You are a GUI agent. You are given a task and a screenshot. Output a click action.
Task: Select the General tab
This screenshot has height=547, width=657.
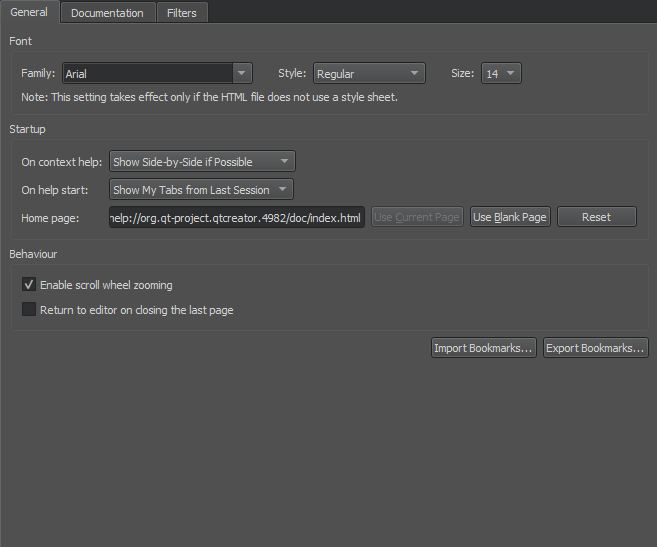pyautogui.click(x=29, y=12)
